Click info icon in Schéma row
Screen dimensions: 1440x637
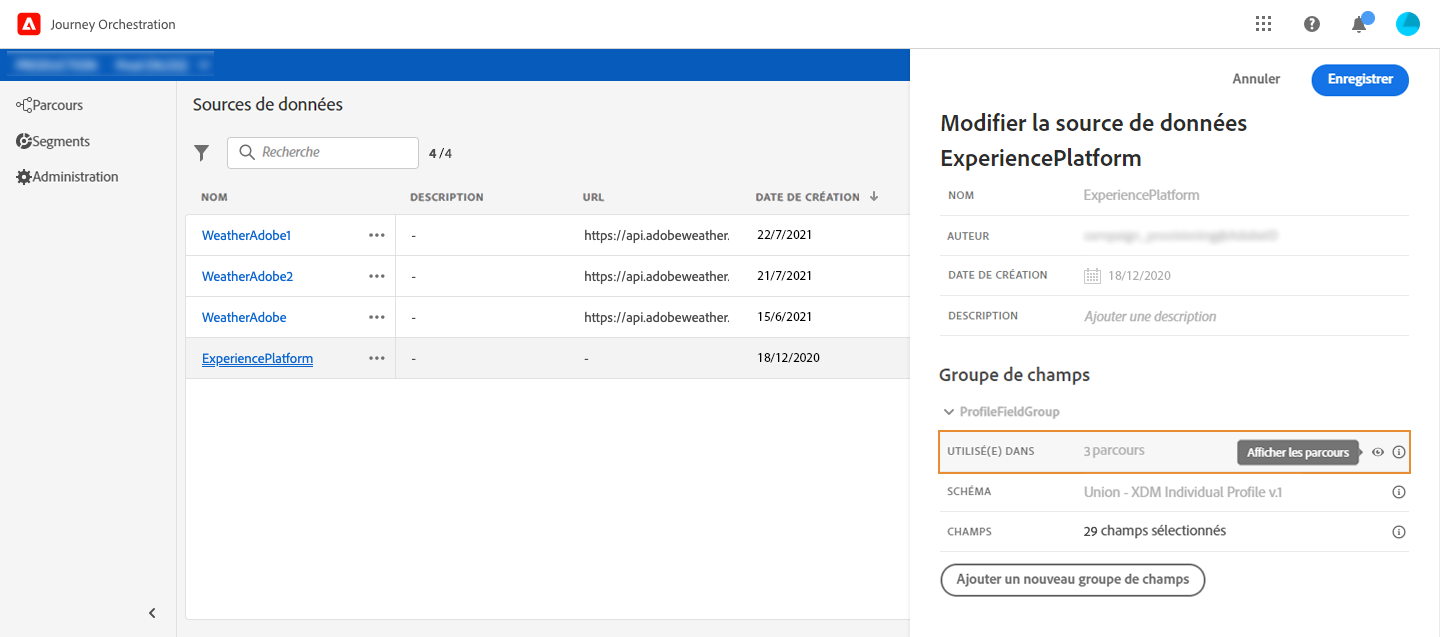pyautogui.click(x=1399, y=492)
